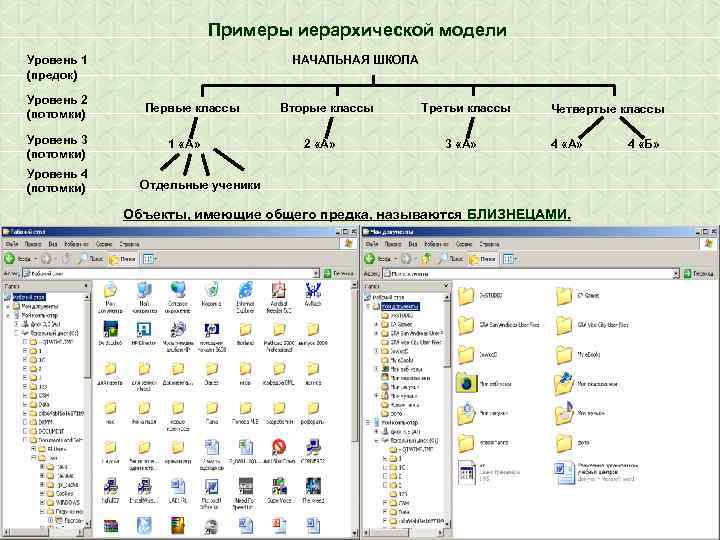Click Переход go button in Мои документы window

point(699,274)
